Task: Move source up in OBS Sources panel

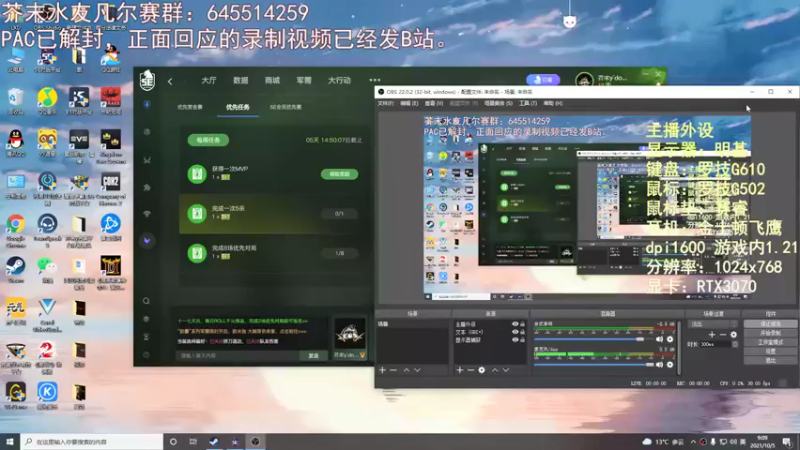Action: 495,370
